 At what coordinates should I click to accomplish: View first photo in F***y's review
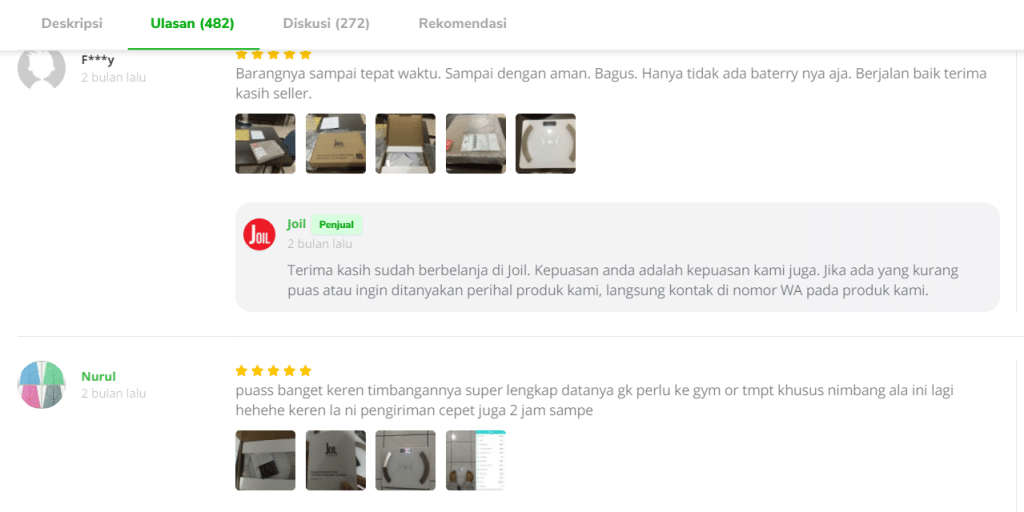pyautogui.click(x=265, y=144)
